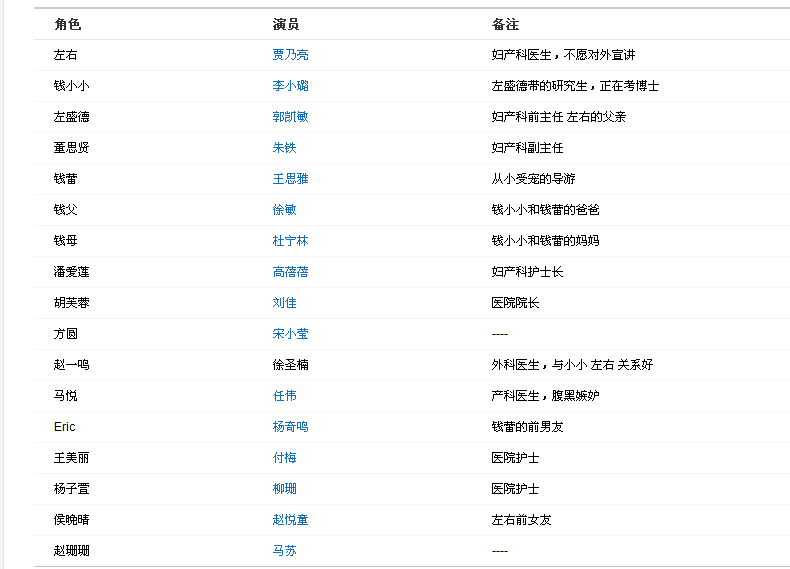Open the actor link 马苏
This screenshot has height=569, width=790.
284,551
